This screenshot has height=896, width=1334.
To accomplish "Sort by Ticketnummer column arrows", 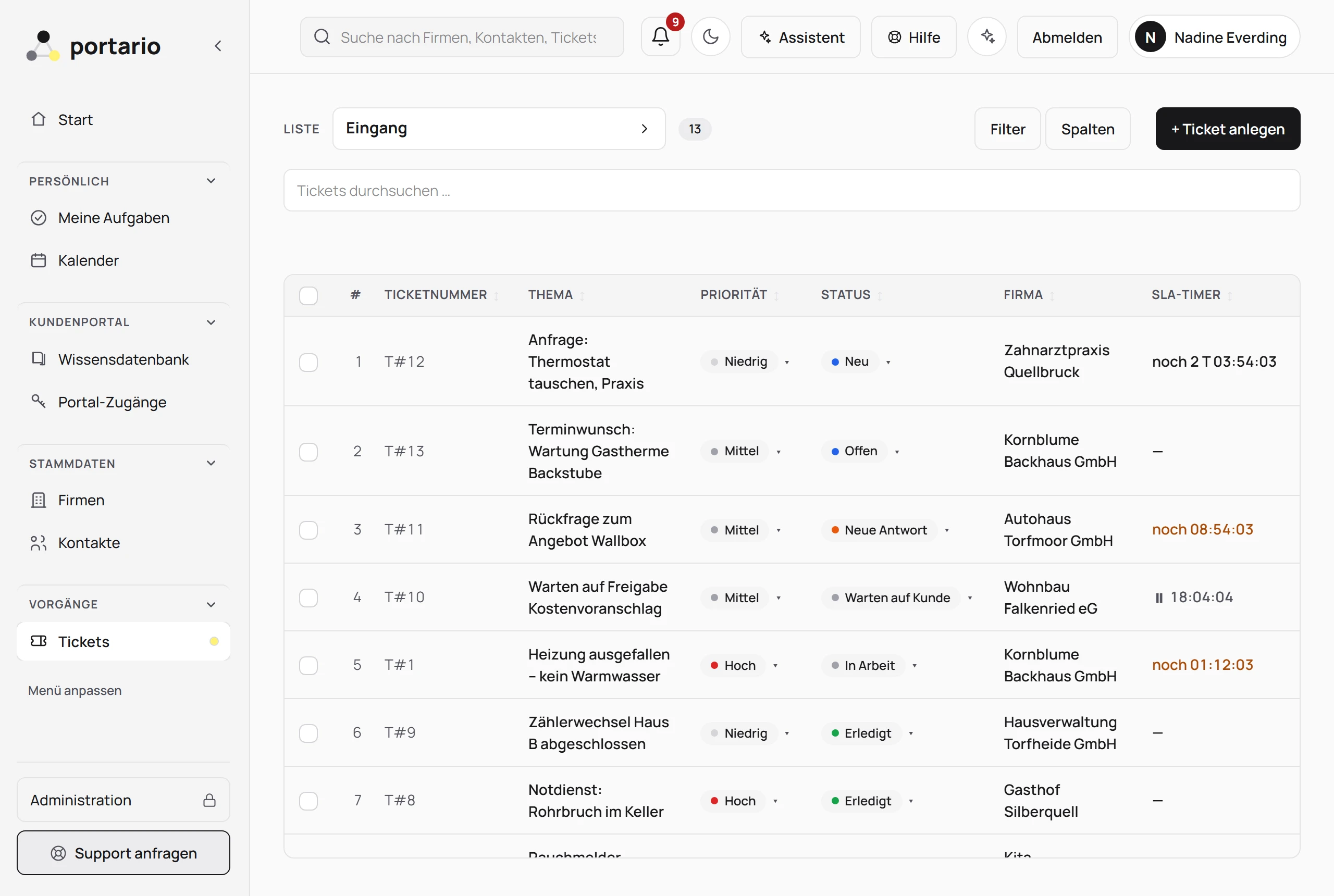I will 496,295.
